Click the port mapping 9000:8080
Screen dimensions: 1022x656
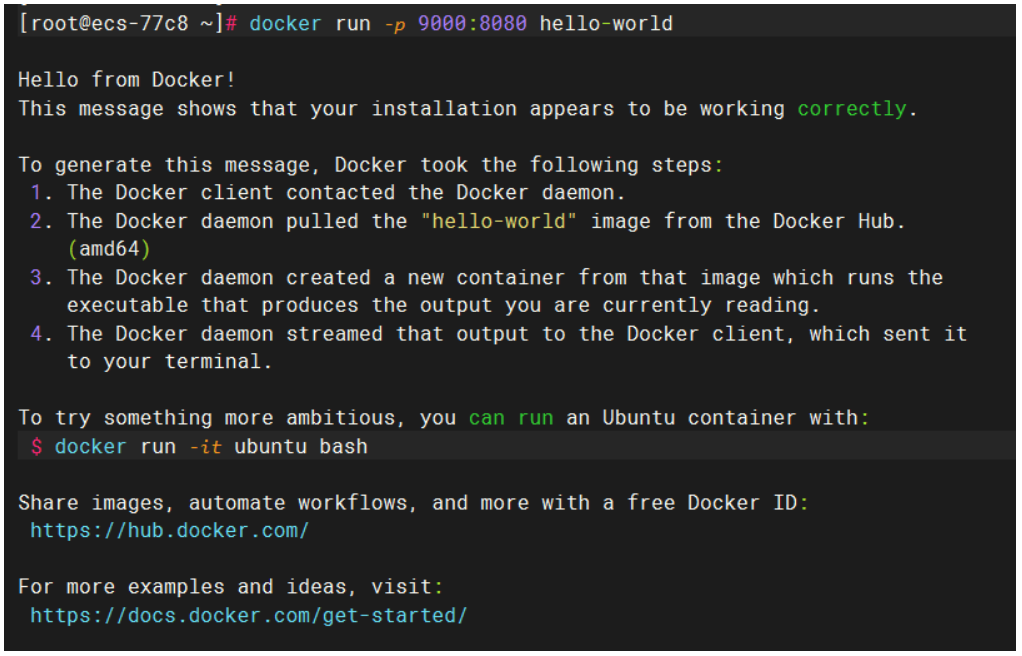[x=472, y=24]
